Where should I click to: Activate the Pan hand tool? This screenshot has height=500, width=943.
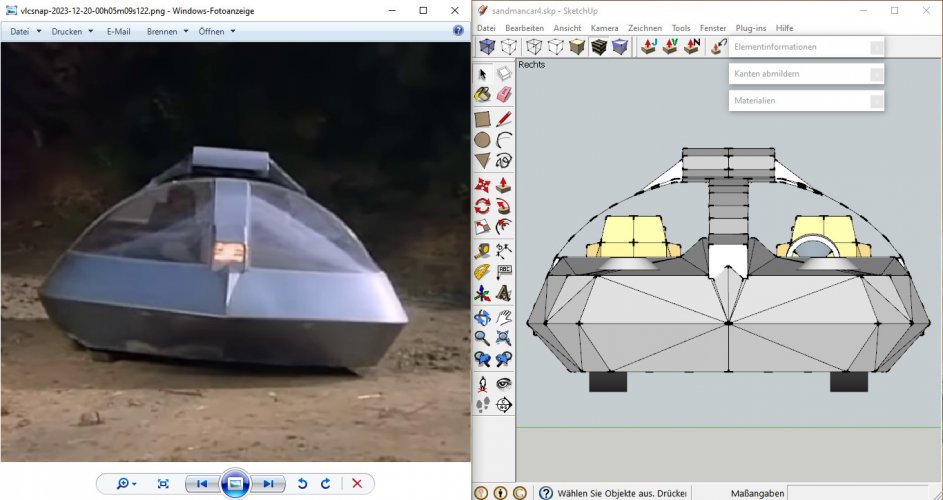[503, 316]
